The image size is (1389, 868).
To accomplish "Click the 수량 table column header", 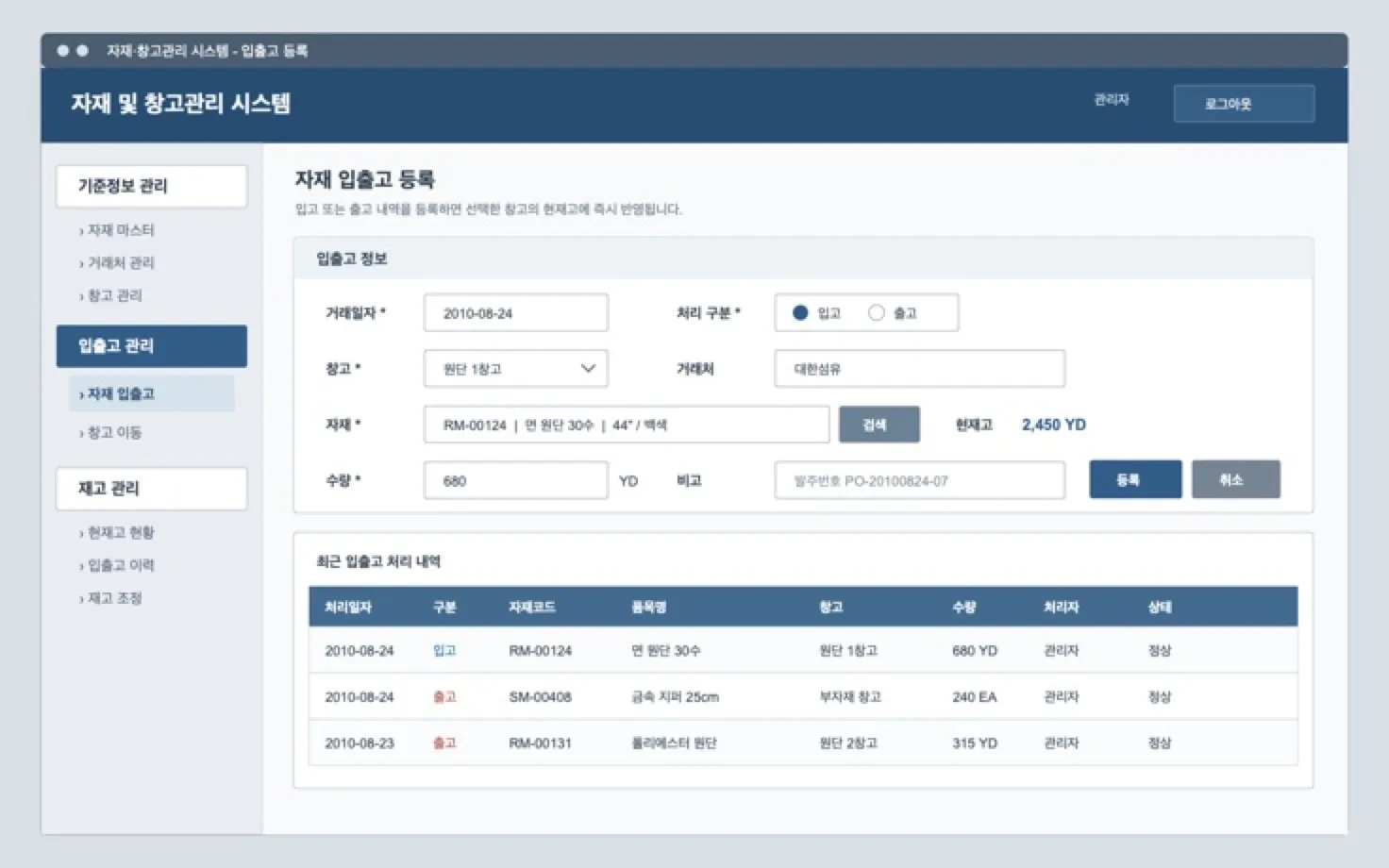I will click(x=964, y=608).
